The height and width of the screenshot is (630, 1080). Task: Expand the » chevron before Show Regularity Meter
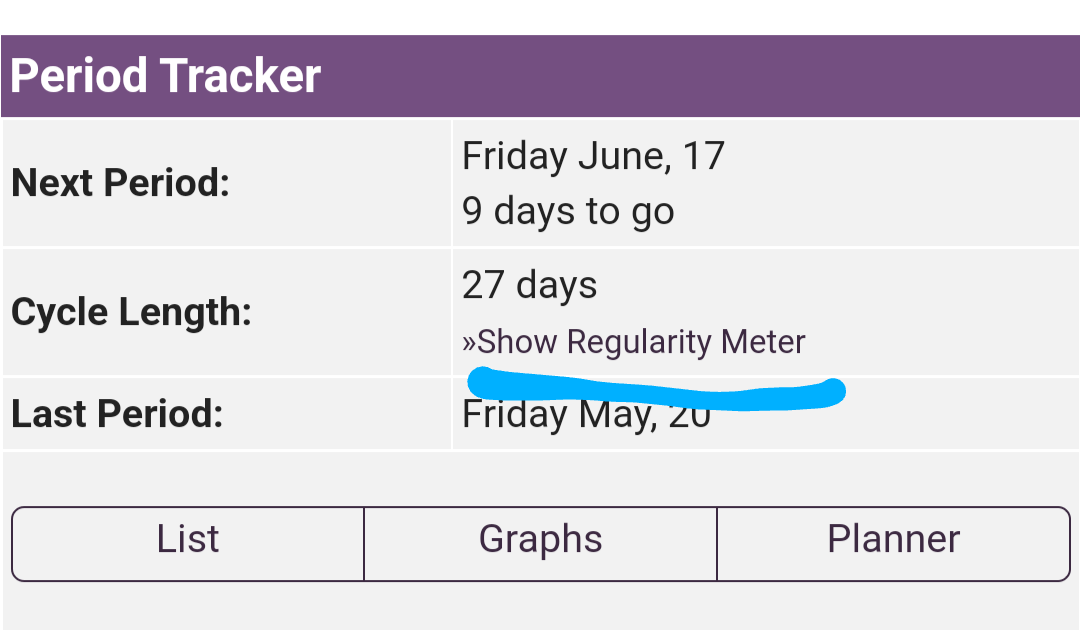pos(469,343)
